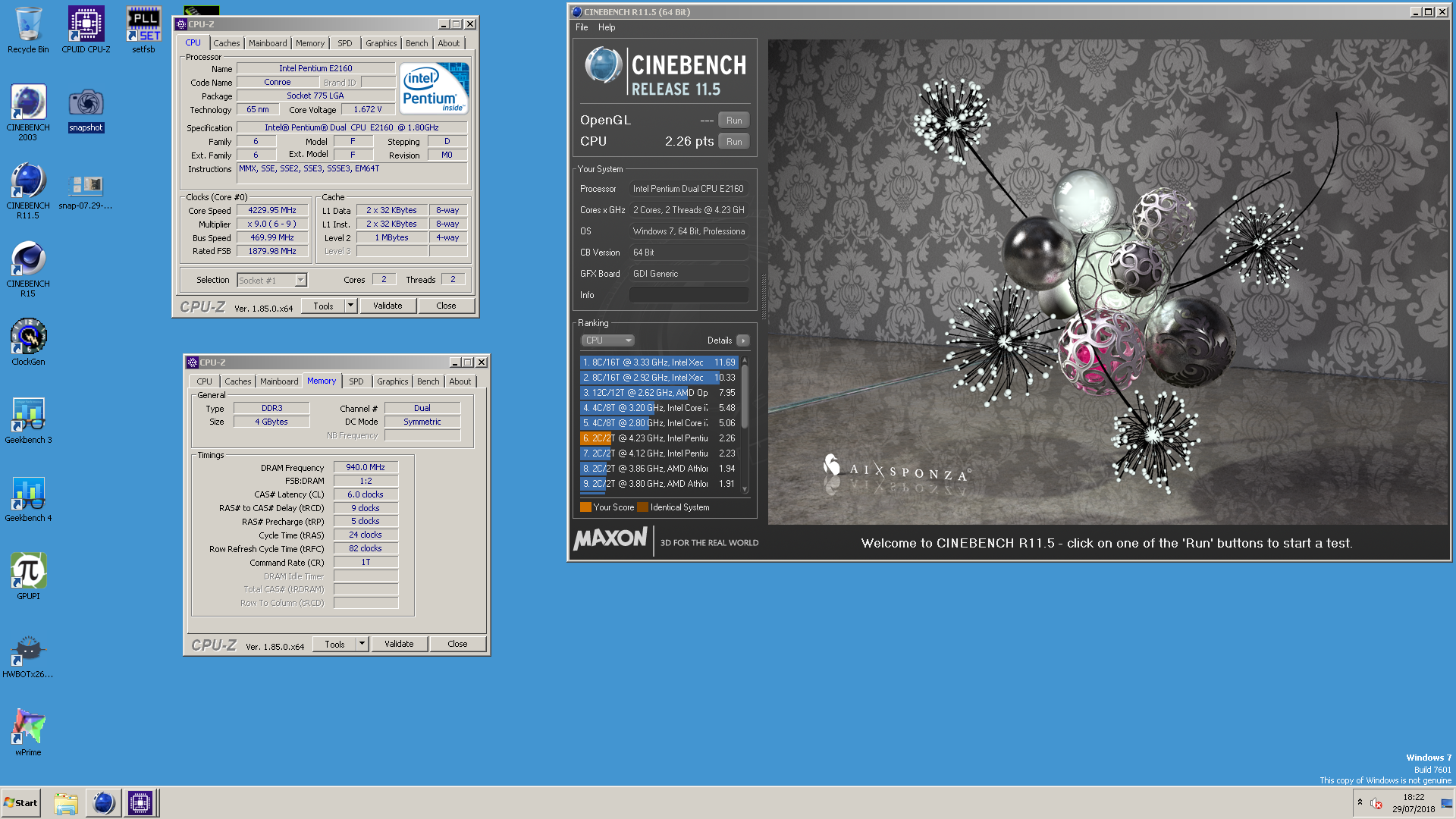Open the Memory tab in the top CPU-Z window
The width and height of the screenshot is (1456, 819).
[x=310, y=43]
